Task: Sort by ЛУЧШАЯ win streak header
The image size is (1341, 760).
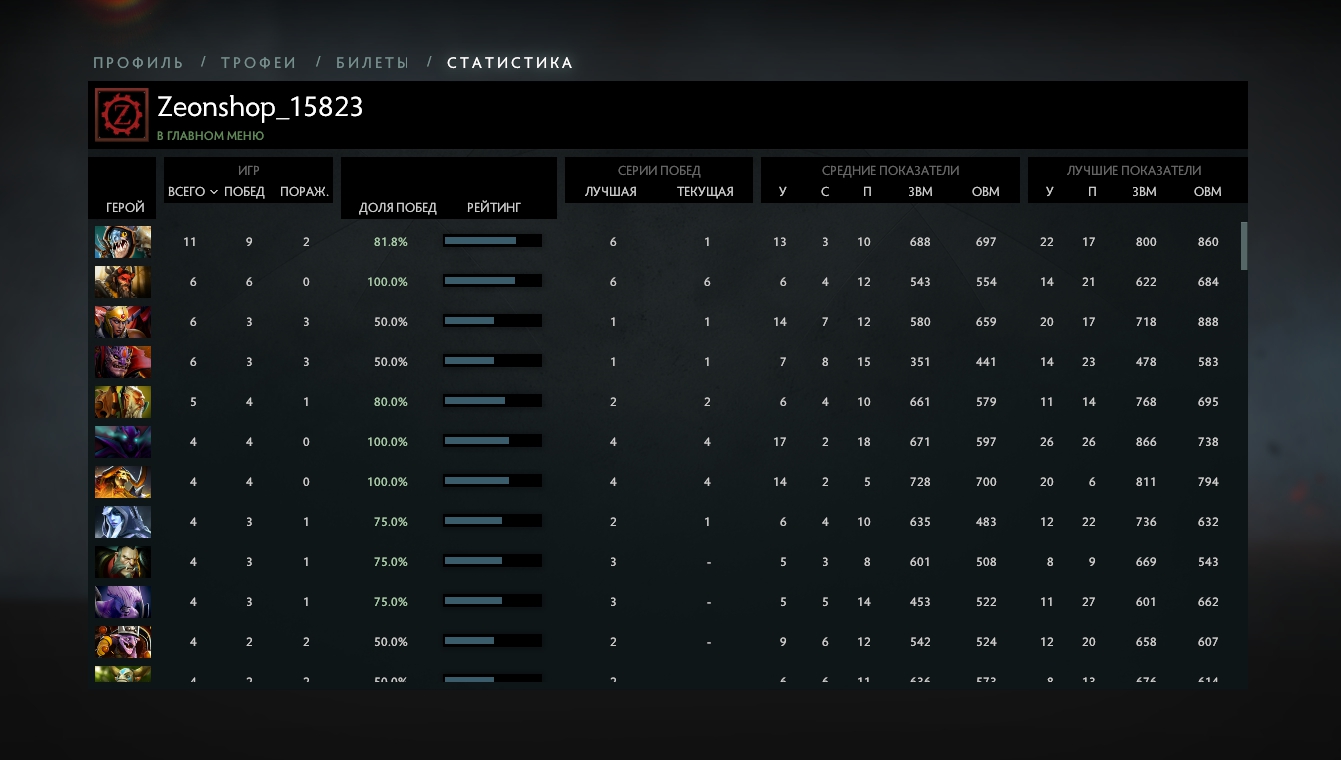Action: tap(611, 192)
